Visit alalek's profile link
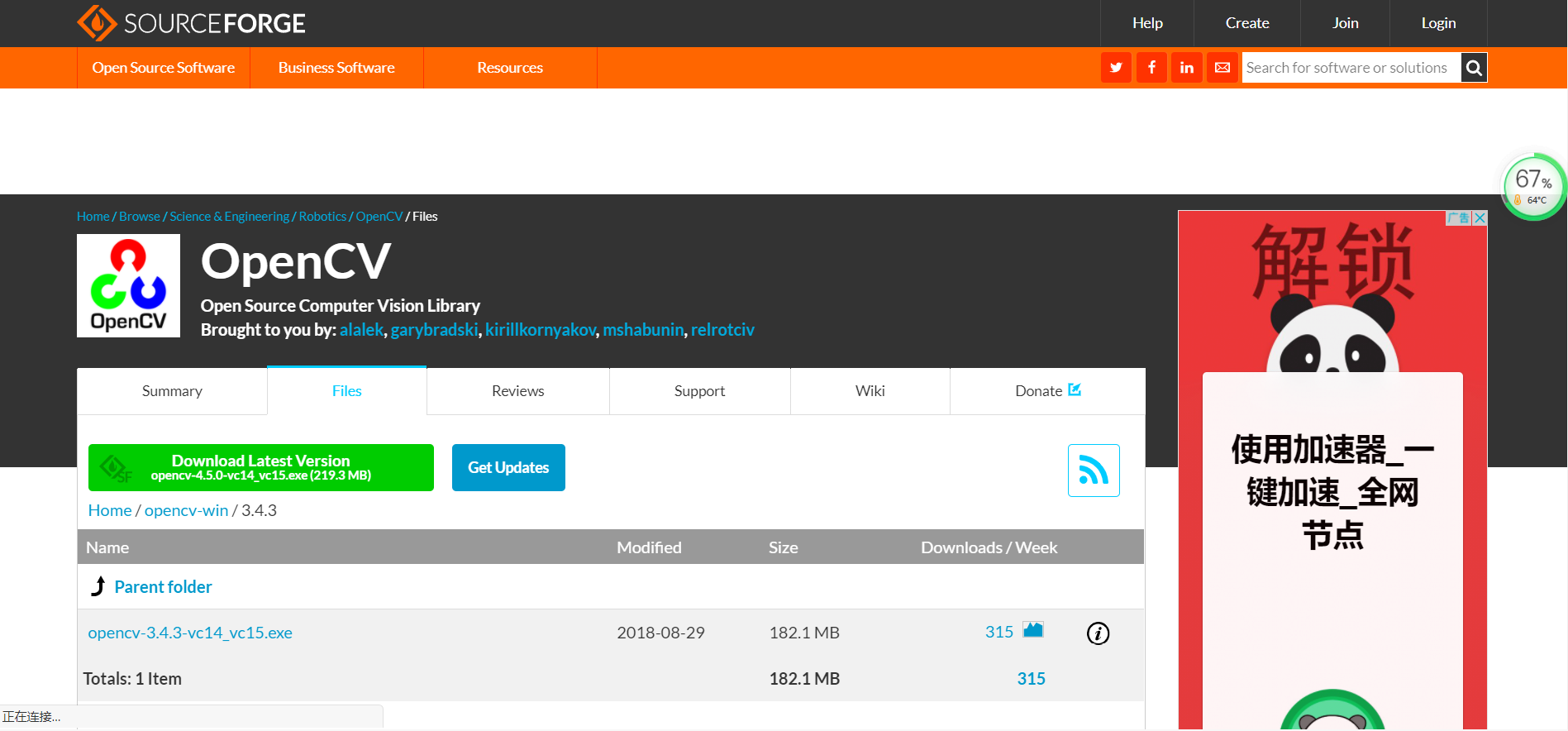 (x=362, y=330)
